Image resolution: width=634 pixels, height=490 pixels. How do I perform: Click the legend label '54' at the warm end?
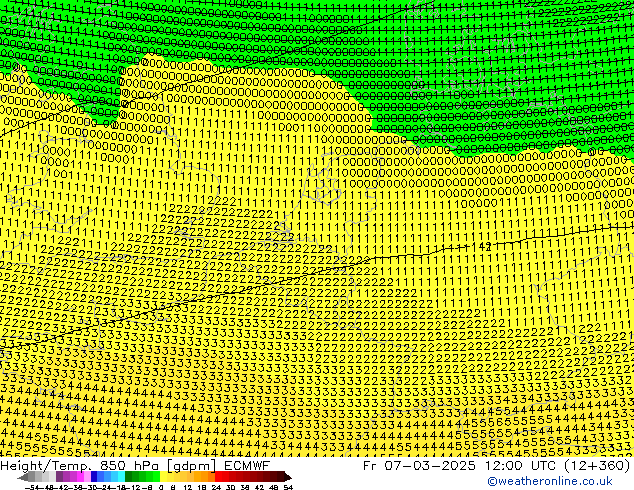[288, 488]
